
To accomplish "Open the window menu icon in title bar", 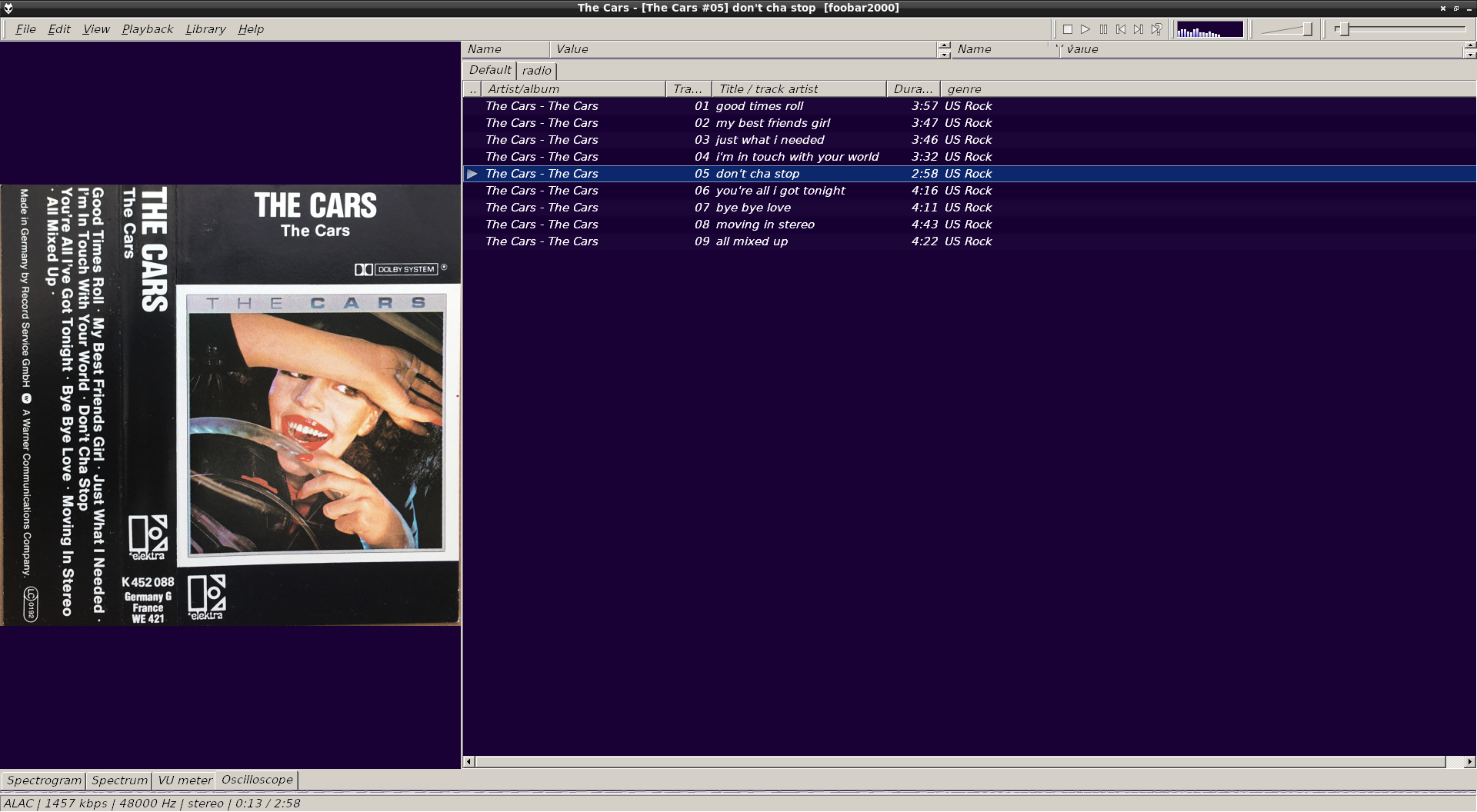I will [x=8, y=8].
